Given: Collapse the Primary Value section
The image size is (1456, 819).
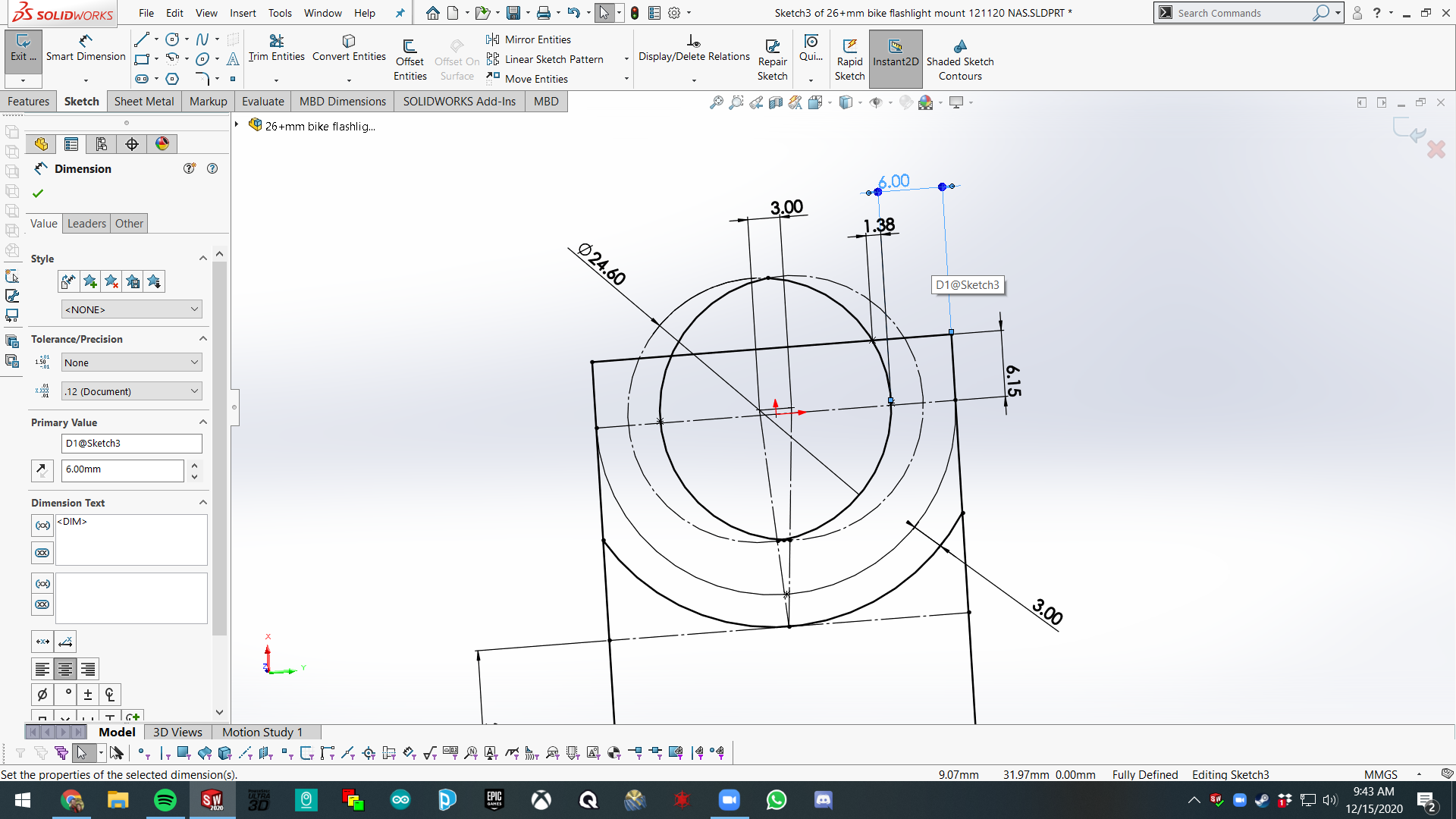Looking at the screenshot, I should coord(202,422).
